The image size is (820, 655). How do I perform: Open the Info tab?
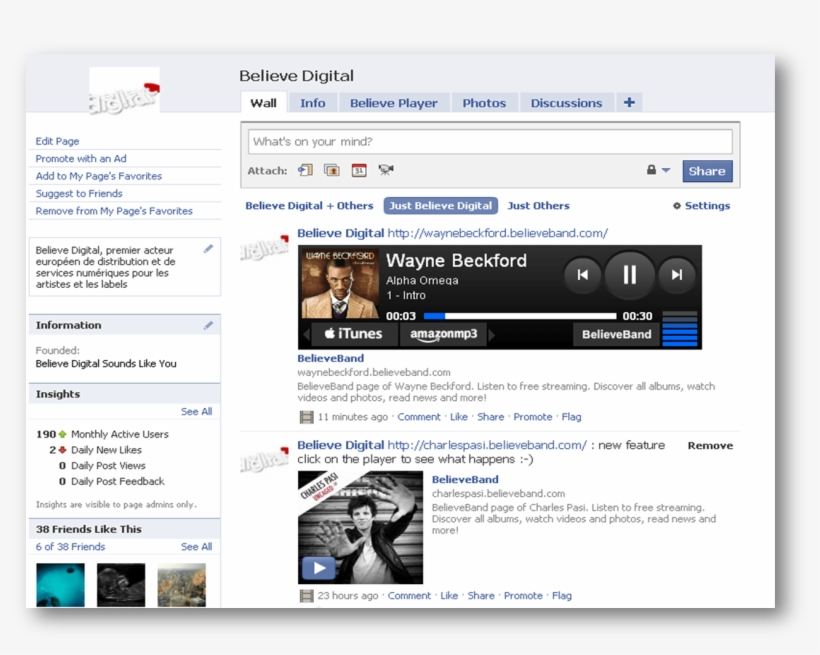tap(313, 103)
